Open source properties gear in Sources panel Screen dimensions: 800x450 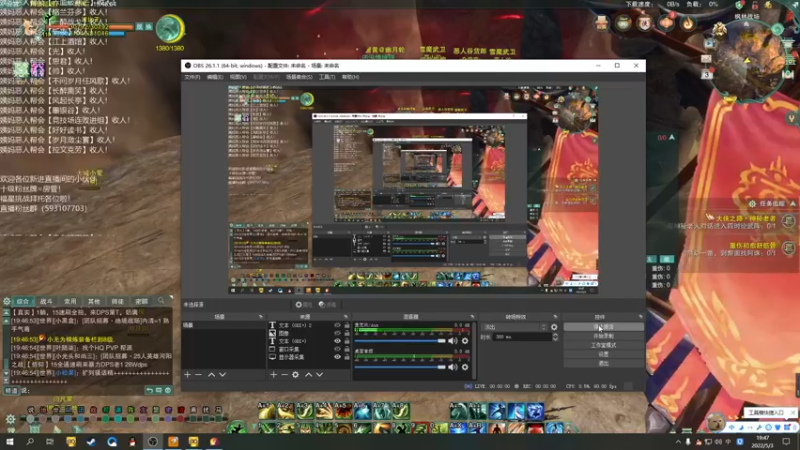point(295,374)
